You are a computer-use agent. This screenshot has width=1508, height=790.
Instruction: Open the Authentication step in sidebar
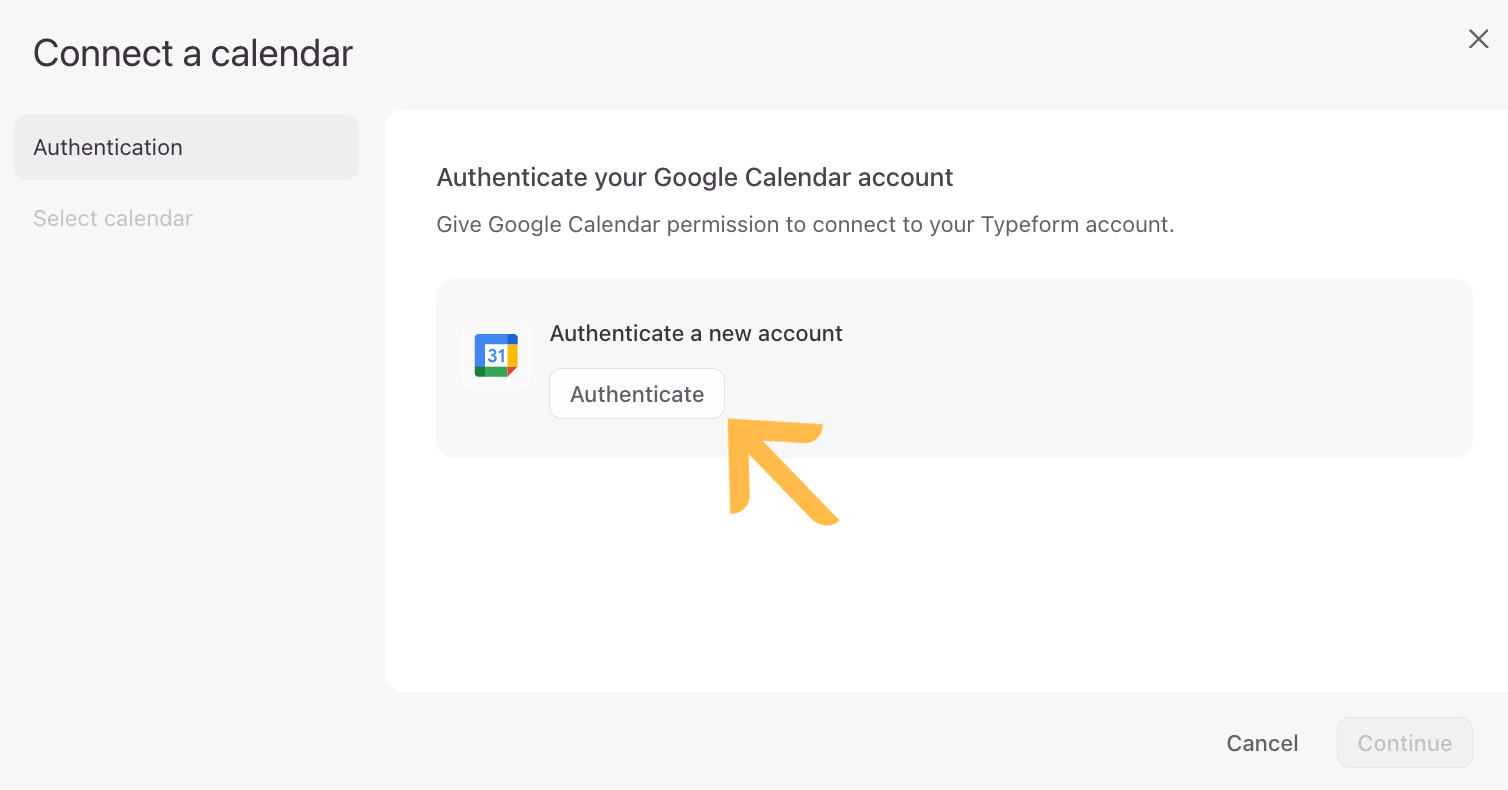[x=186, y=148]
